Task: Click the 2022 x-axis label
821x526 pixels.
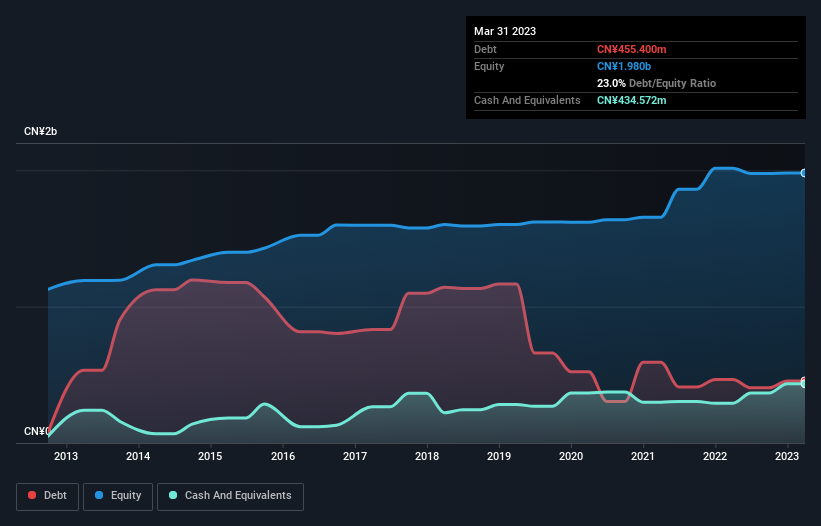Action: tap(715, 456)
